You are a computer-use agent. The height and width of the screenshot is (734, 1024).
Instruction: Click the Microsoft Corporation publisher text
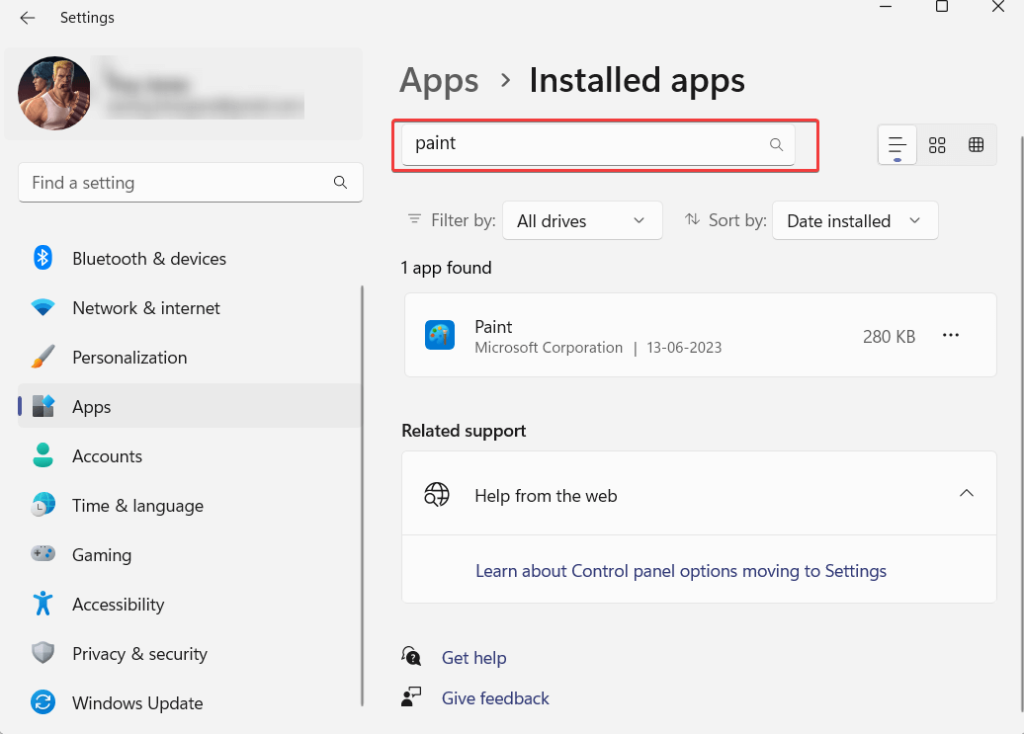[x=549, y=347]
